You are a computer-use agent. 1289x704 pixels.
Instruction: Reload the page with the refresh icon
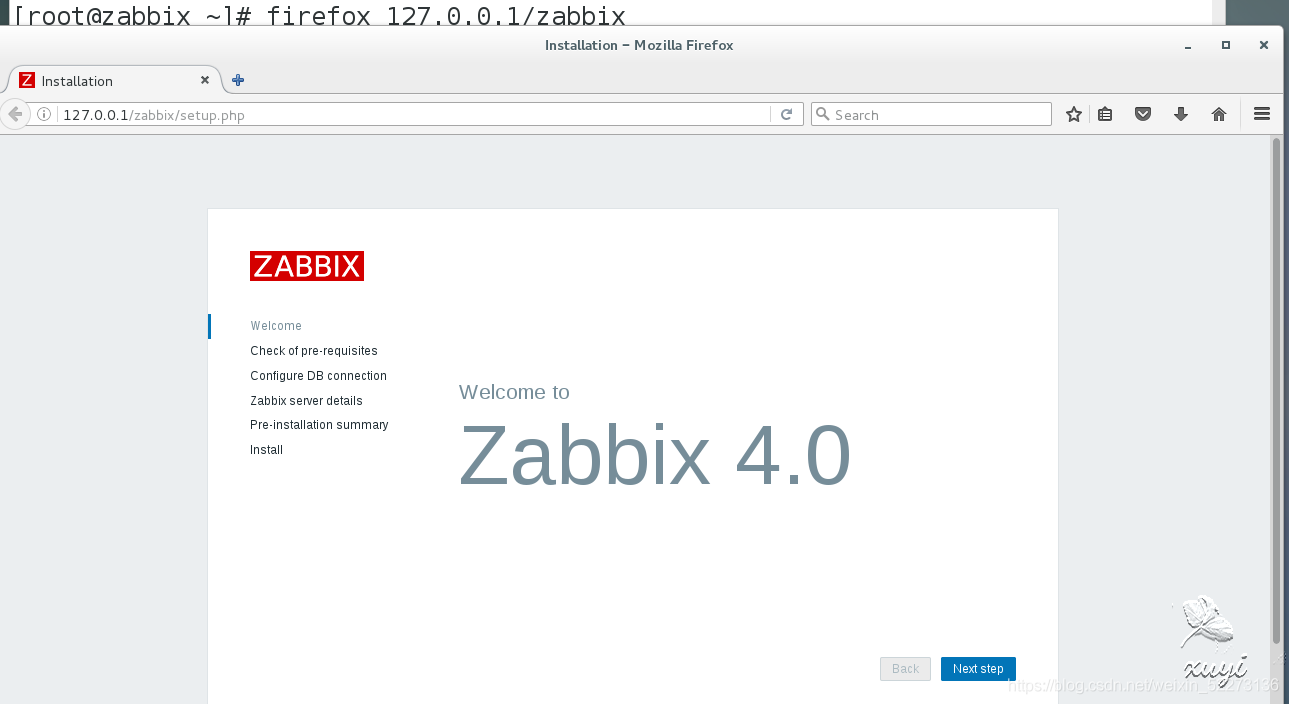[x=787, y=115]
